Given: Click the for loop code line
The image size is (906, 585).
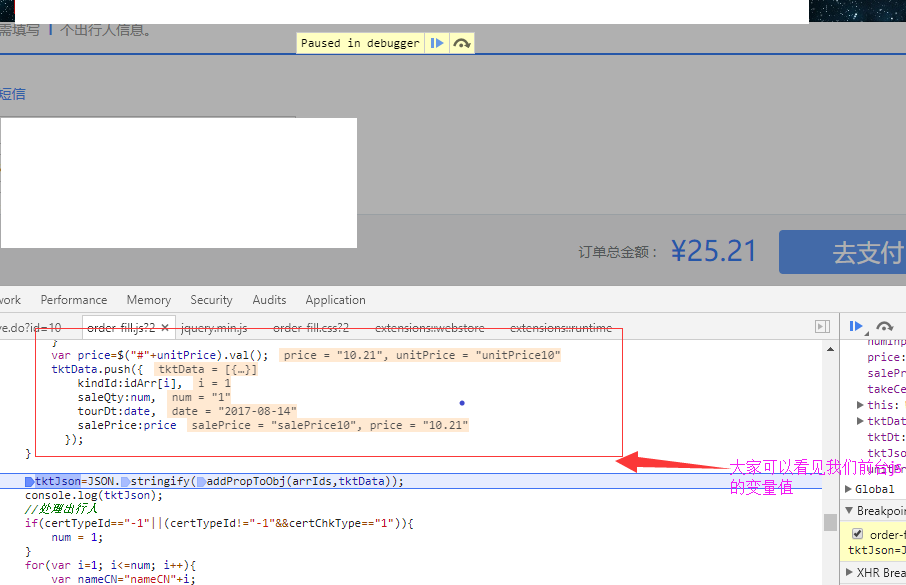Looking at the screenshot, I should pos(110,565).
